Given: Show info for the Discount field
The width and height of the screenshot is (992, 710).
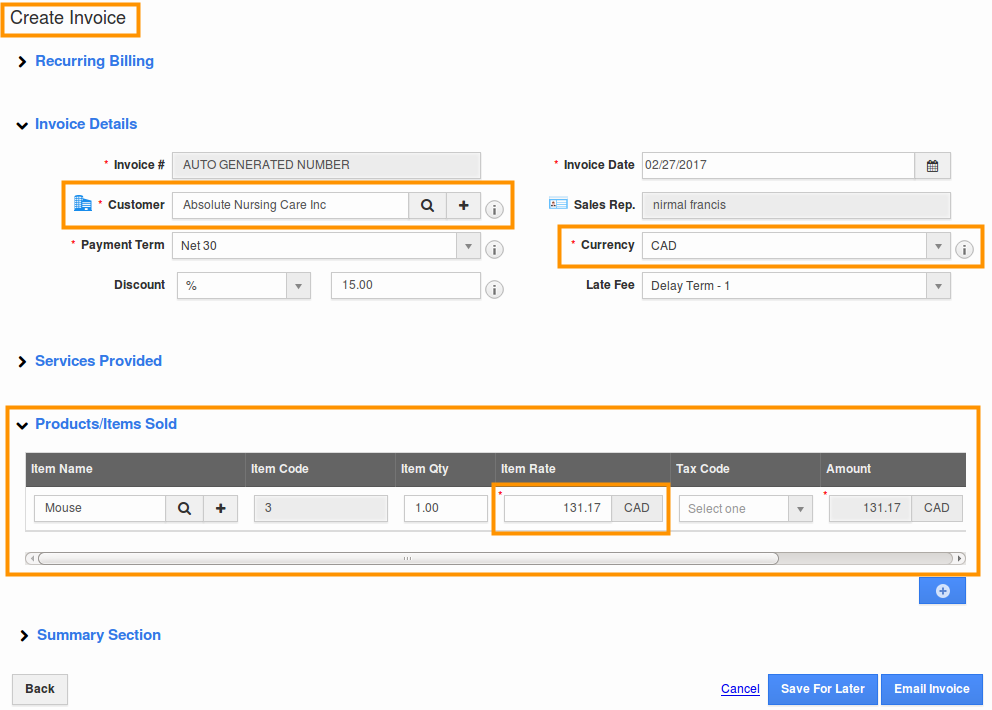Looking at the screenshot, I should click(494, 290).
